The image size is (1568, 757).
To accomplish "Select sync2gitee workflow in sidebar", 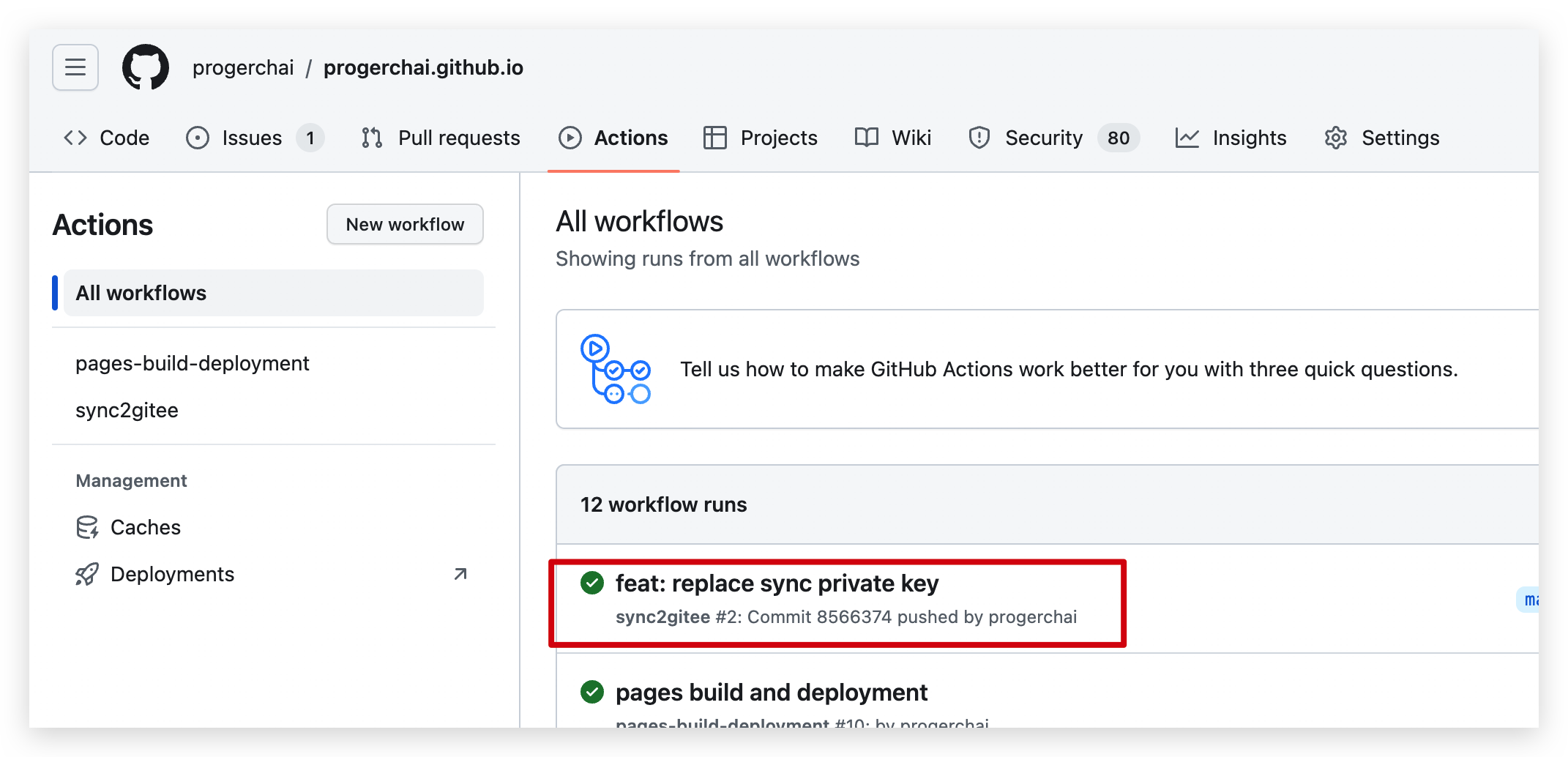I will click(127, 410).
